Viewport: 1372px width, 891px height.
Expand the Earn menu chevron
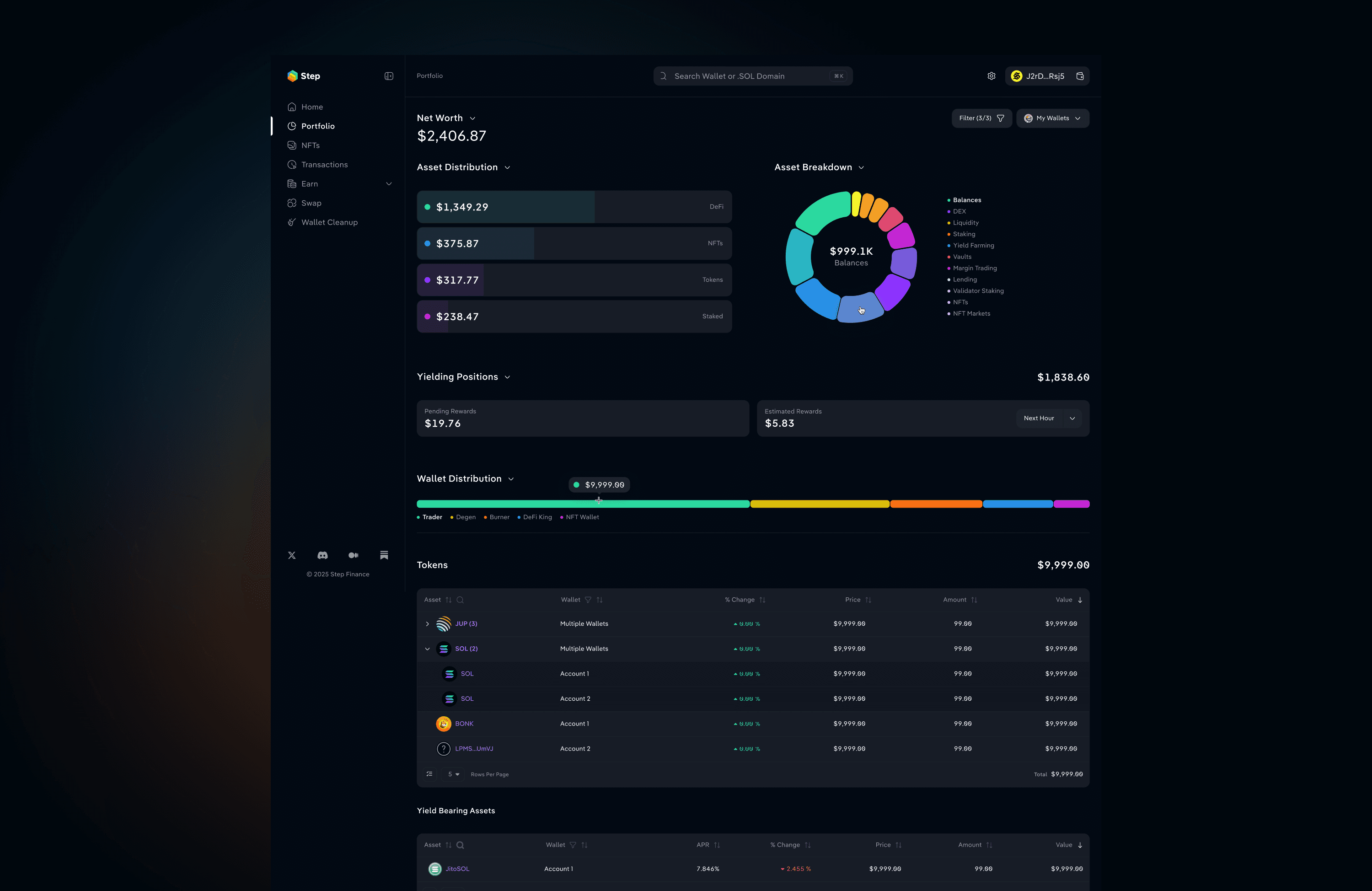(389, 184)
